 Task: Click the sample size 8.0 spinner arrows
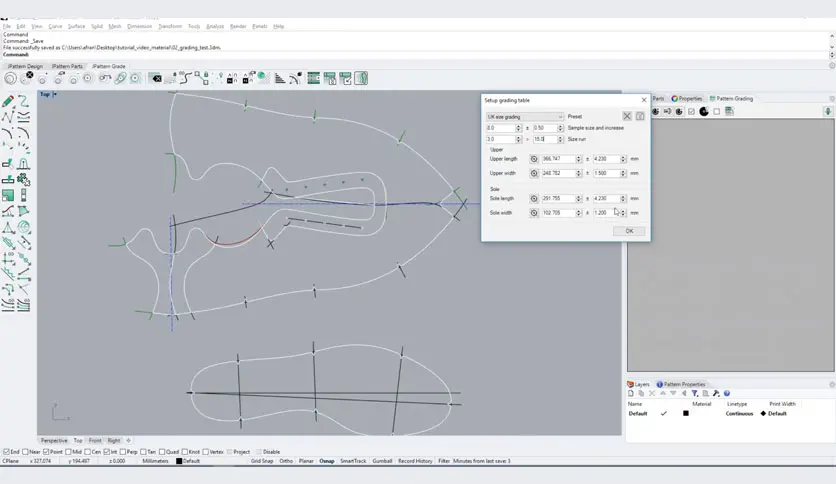coord(518,128)
